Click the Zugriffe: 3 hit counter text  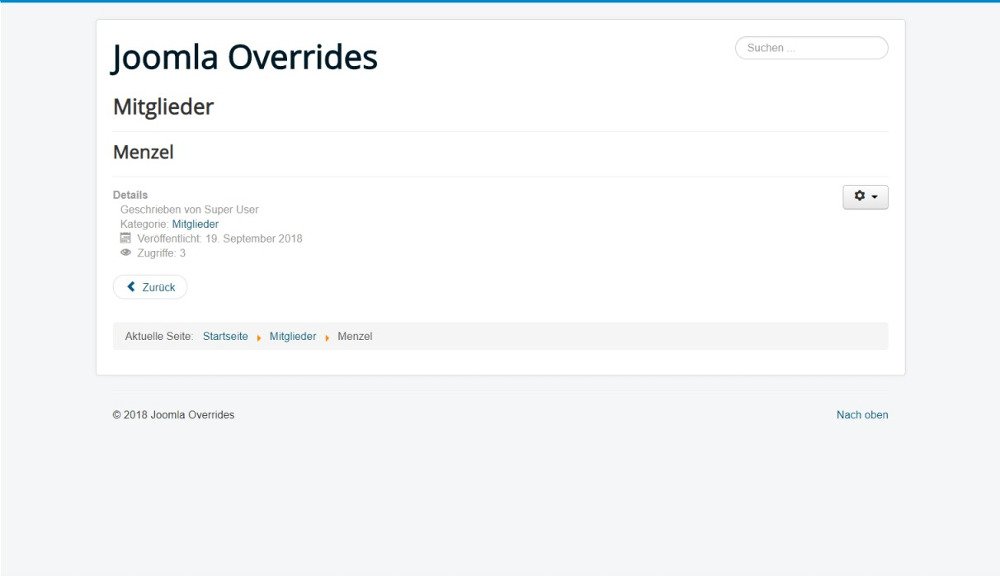click(x=161, y=253)
